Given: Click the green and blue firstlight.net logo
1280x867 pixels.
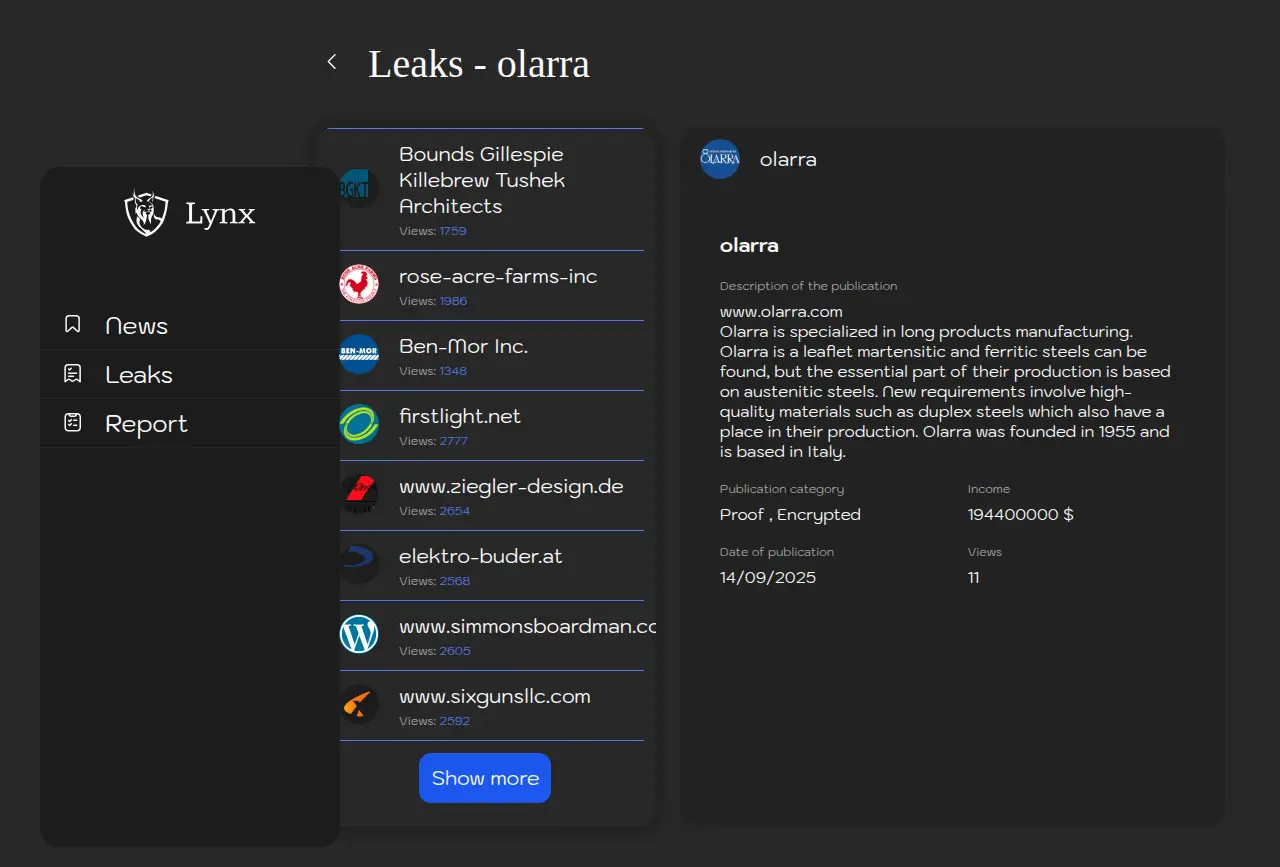Looking at the screenshot, I should tap(359, 424).
